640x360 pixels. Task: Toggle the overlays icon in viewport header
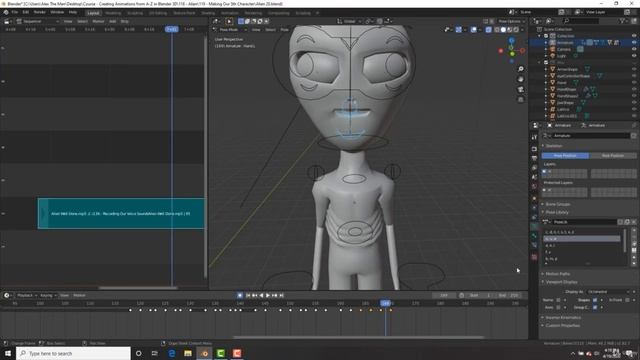pyautogui.click(x=473, y=29)
